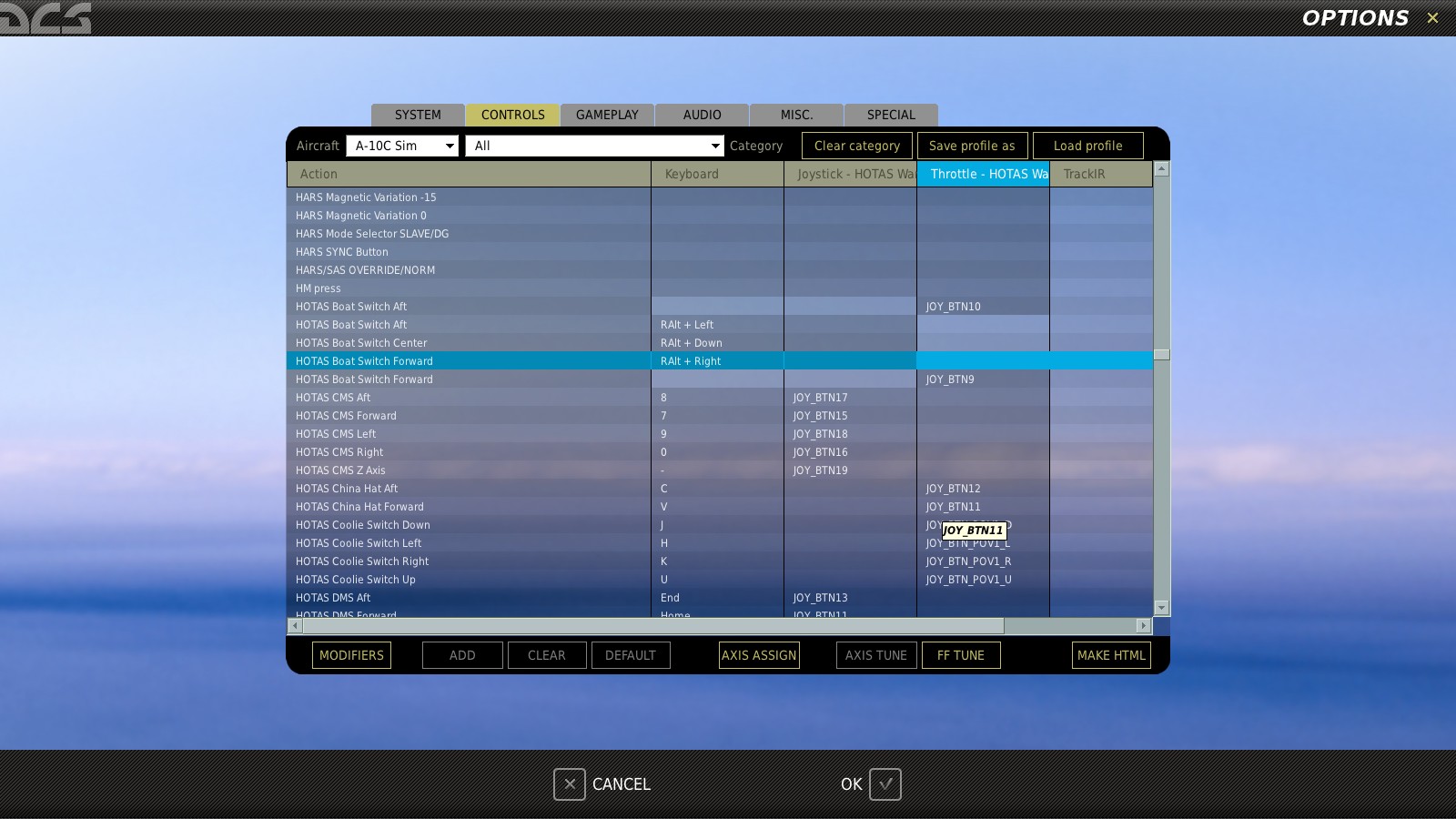Click vertical scrollbar up arrow
This screenshot has height=819, width=1456.
coord(1161,169)
